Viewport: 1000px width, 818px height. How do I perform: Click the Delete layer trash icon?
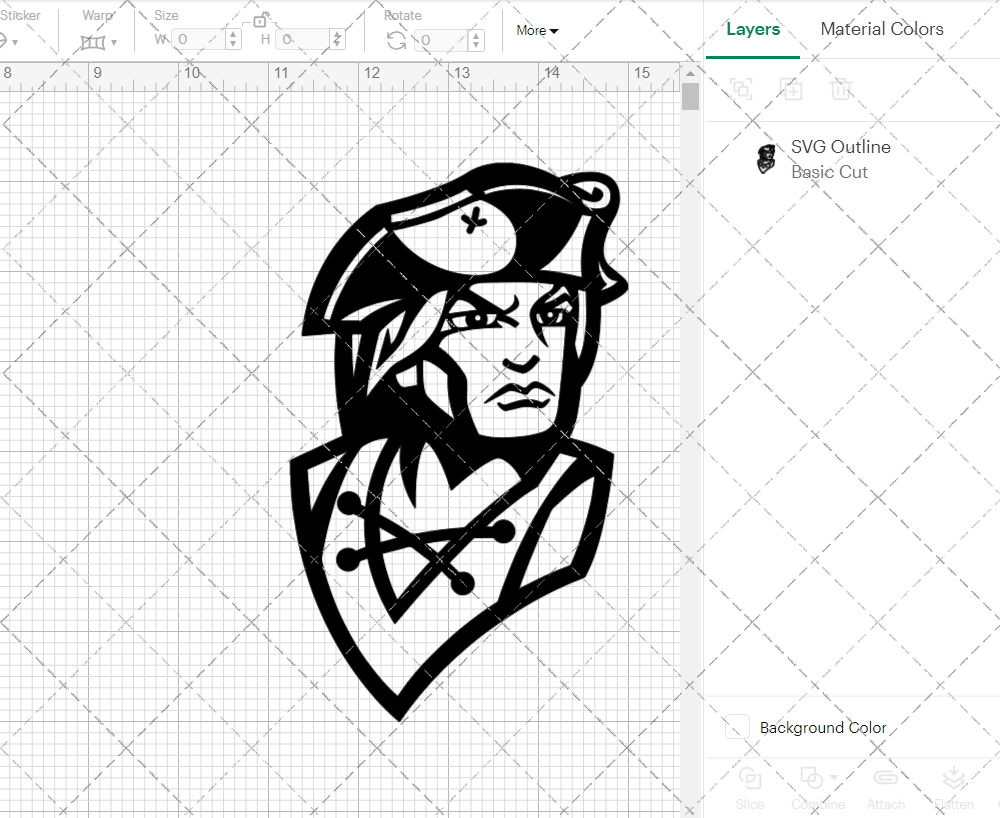pos(841,89)
